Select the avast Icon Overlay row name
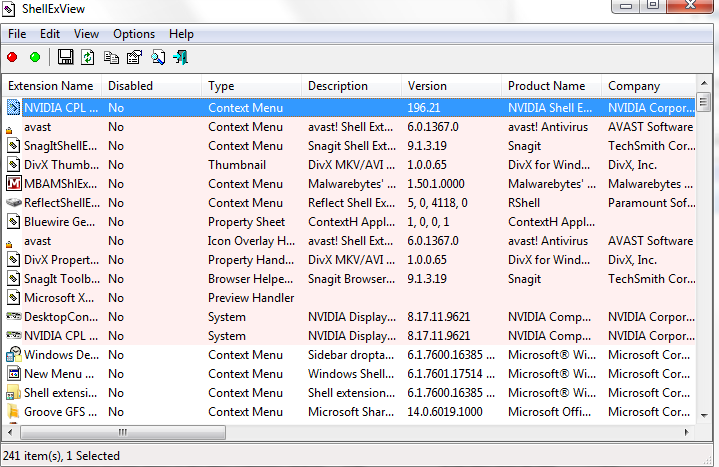719x467 pixels. point(38,241)
